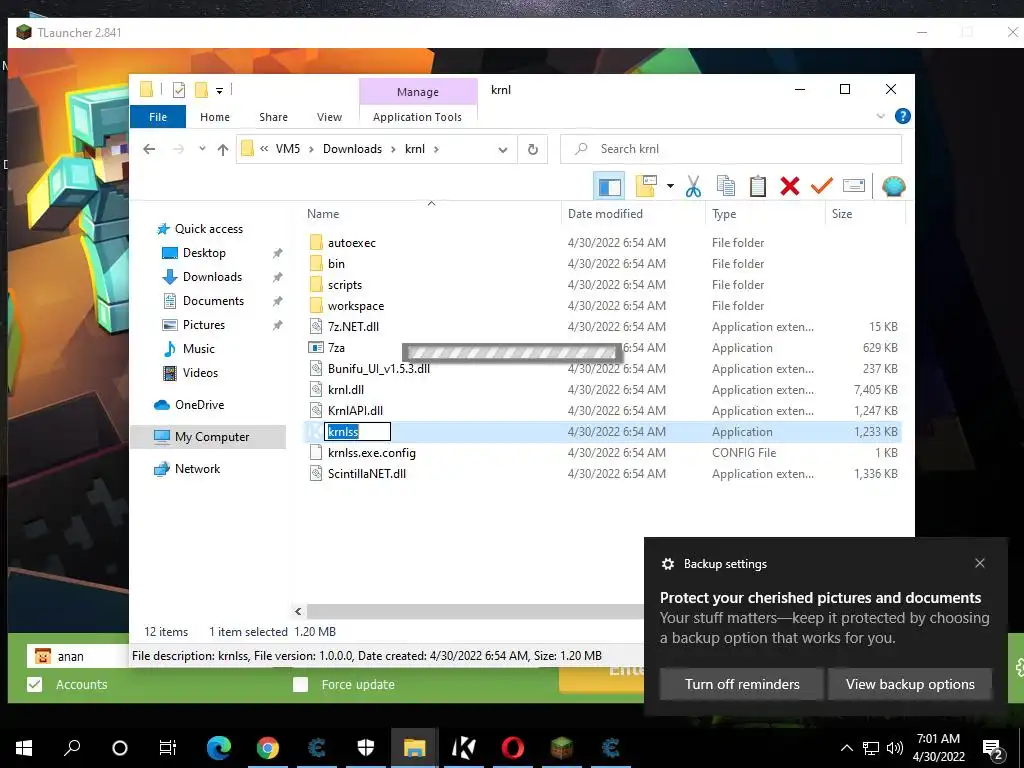Click the Properties icon in title bar
Screen dimensions: 1024x768
click(178, 90)
